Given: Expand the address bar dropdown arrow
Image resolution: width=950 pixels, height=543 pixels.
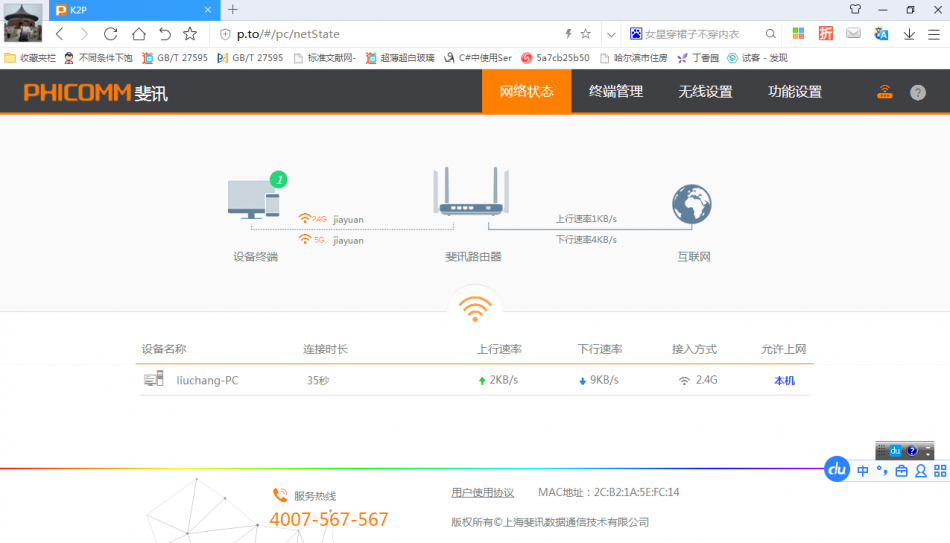Looking at the screenshot, I should pos(611,35).
